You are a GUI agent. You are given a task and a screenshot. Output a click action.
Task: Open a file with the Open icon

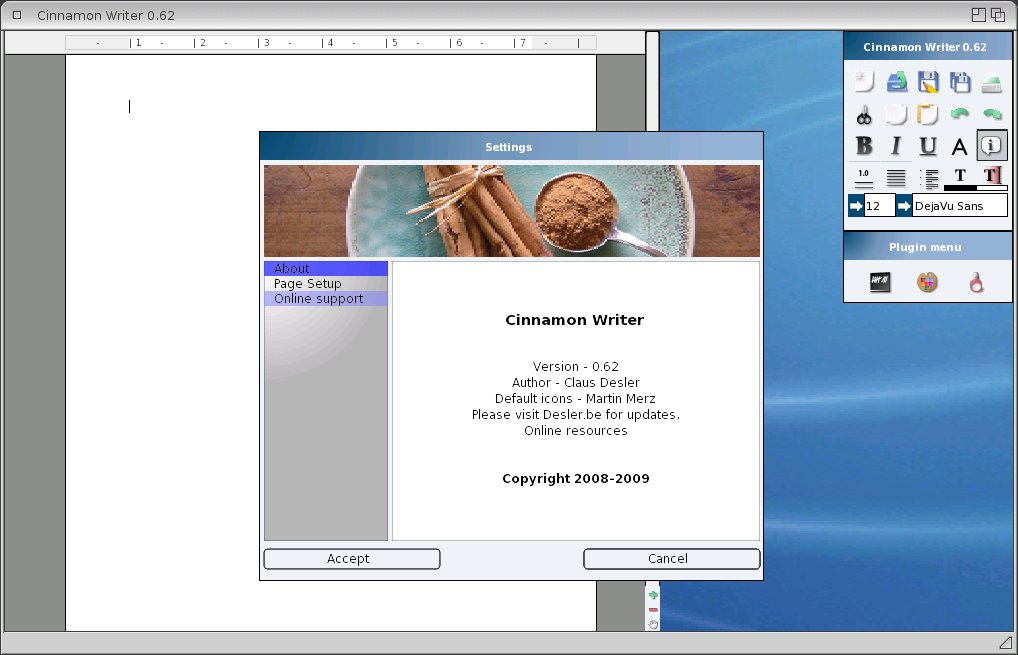coord(897,82)
